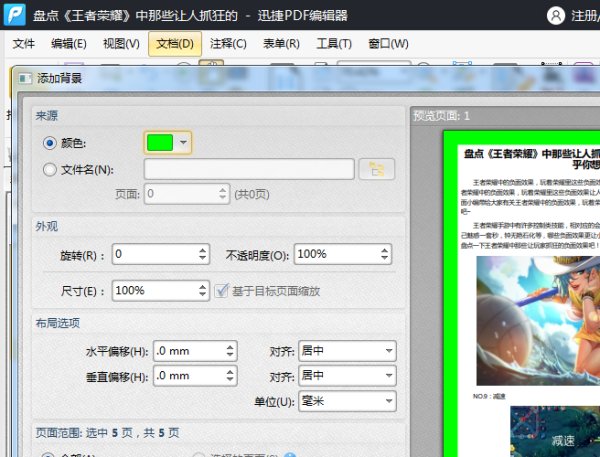Screen dimensions: 600x457
Task: Click the 旋转(R) spinner arrows
Action: point(202,254)
